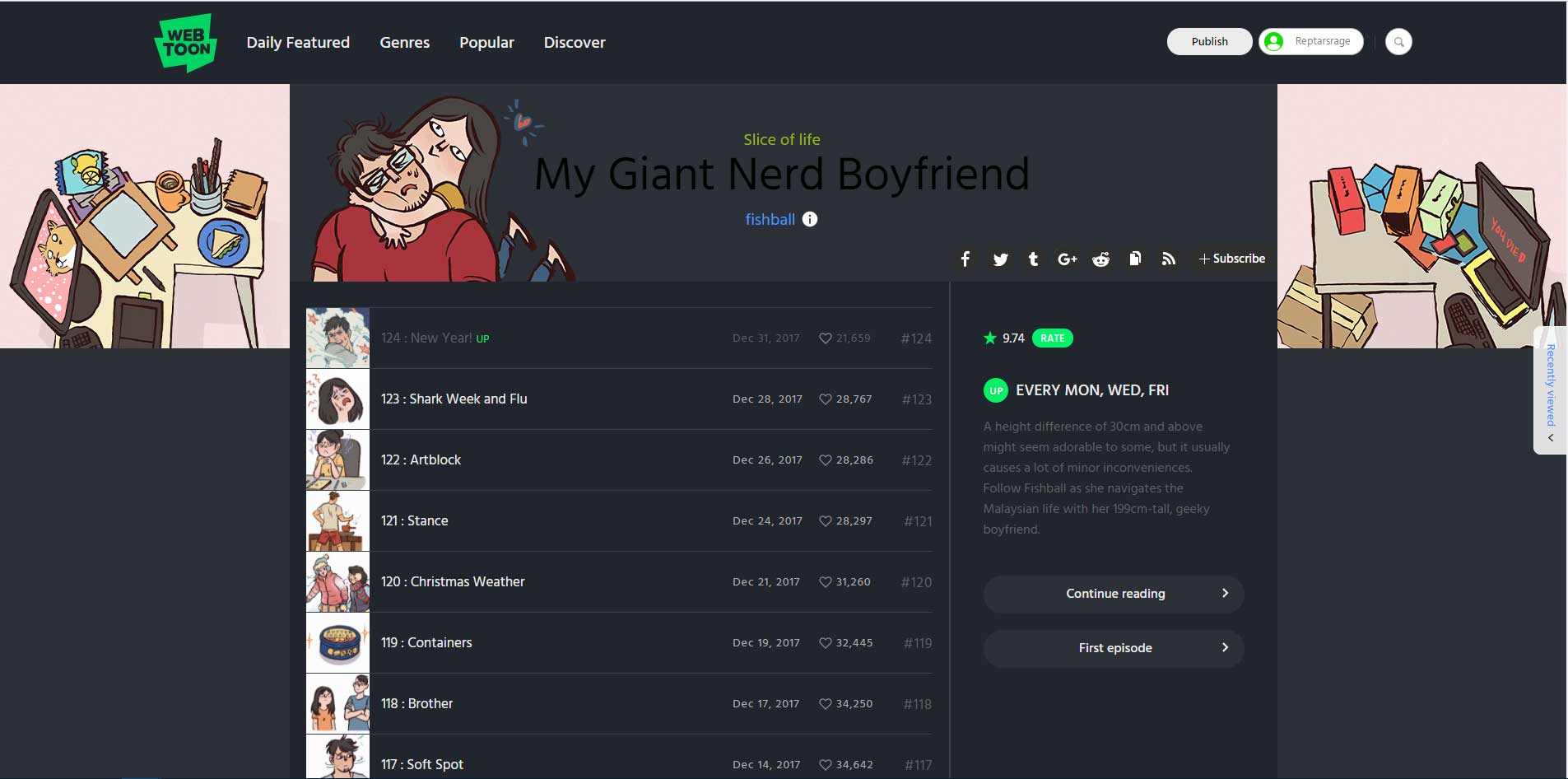Open search with the magnifier icon

tap(1398, 42)
